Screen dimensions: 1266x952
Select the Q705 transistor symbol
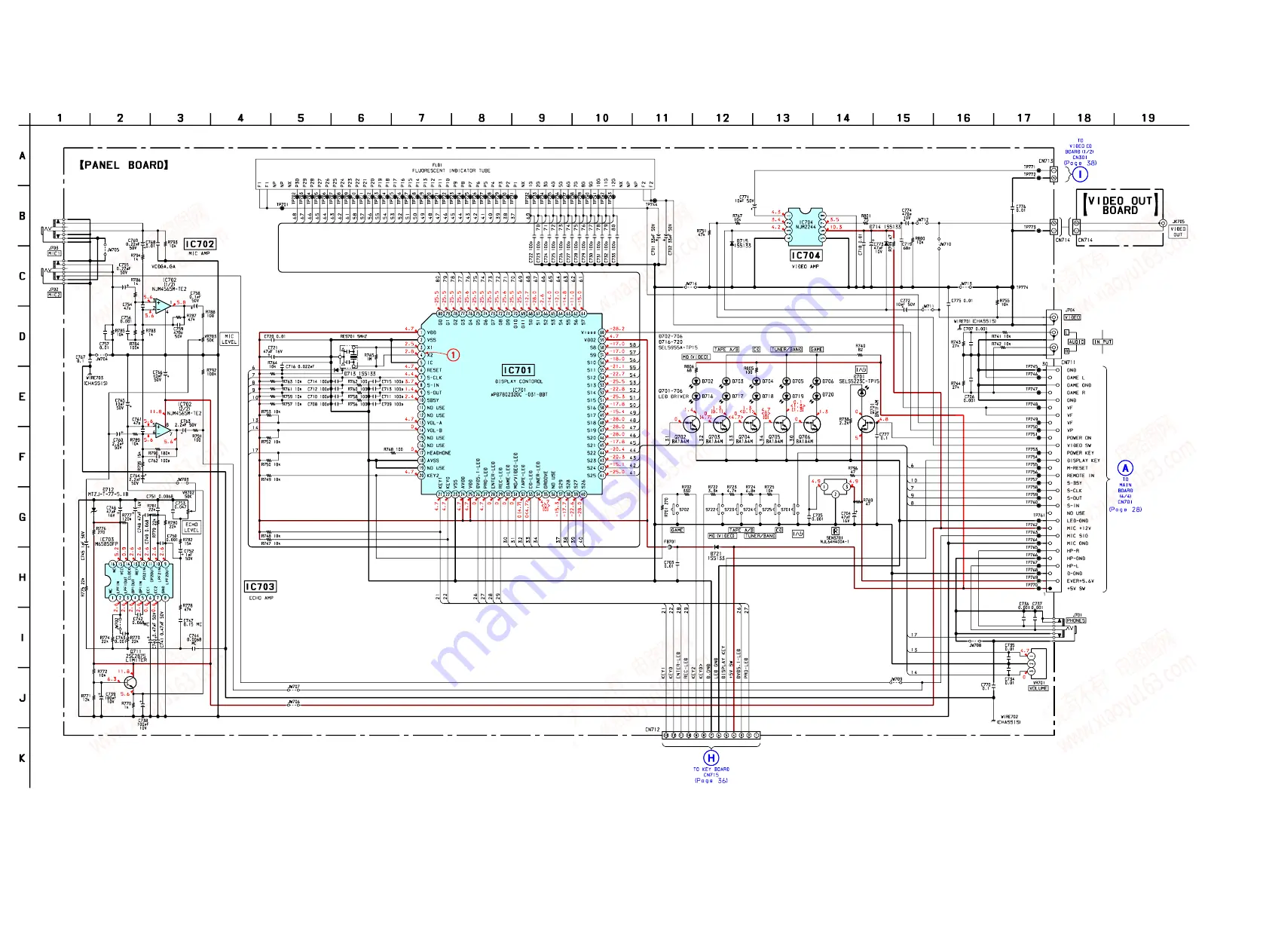click(x=781, y=425)
